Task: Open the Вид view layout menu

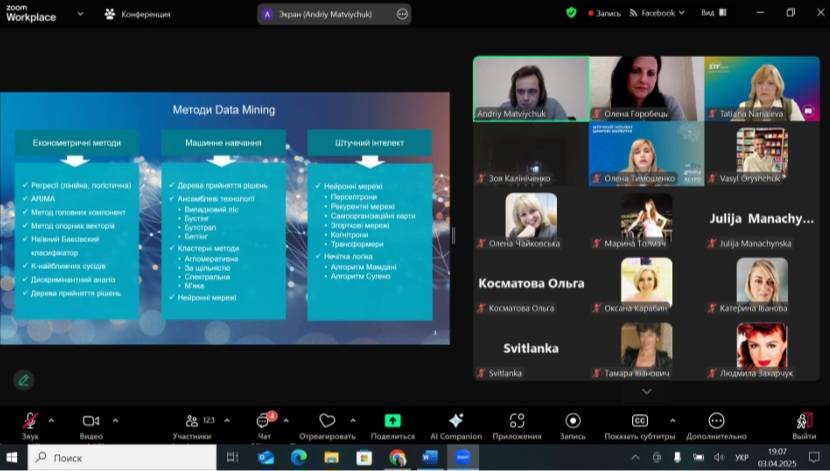Action: (711, 13)
